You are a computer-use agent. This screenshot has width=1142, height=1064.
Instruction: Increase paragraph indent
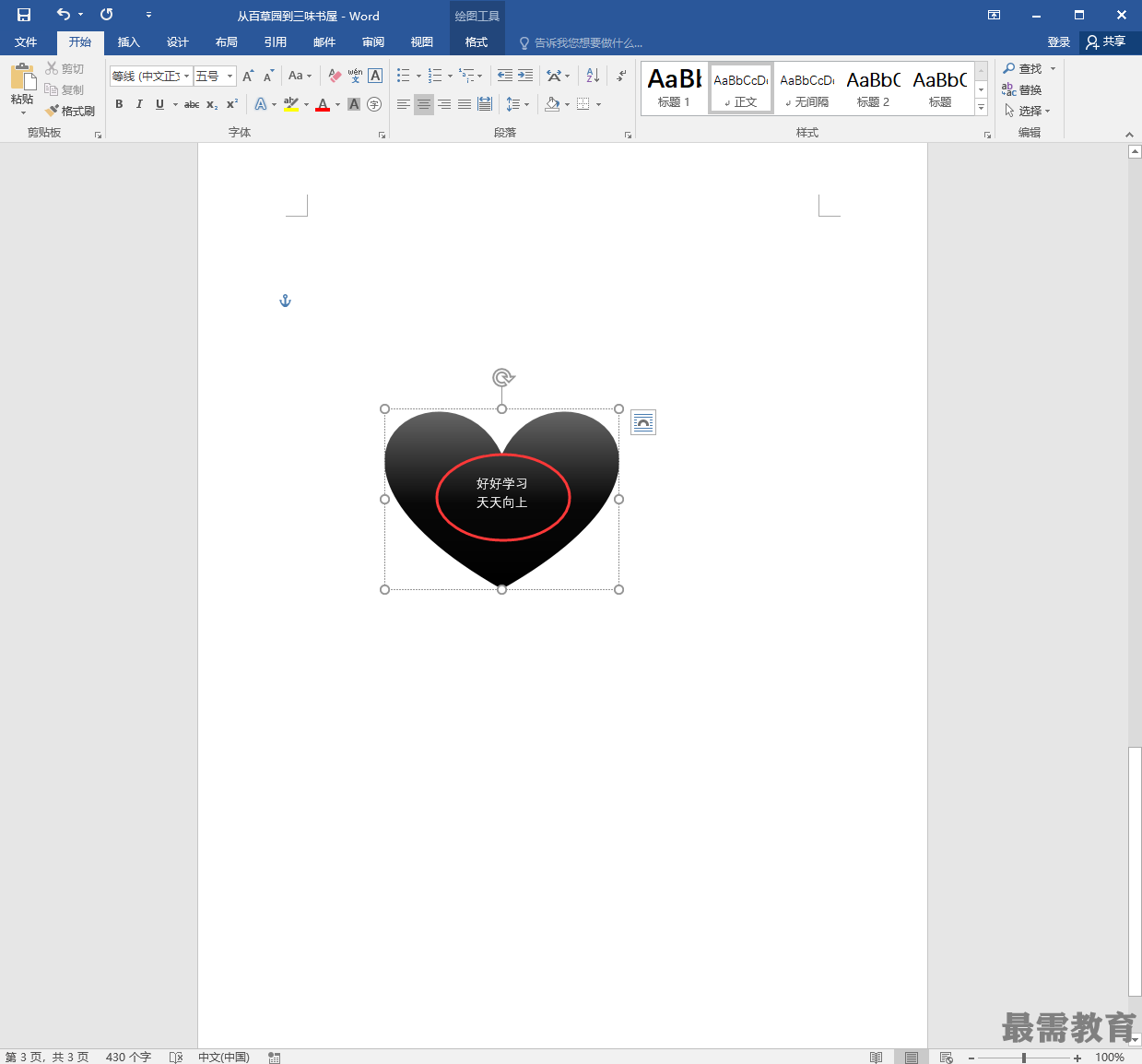(525, 76)
